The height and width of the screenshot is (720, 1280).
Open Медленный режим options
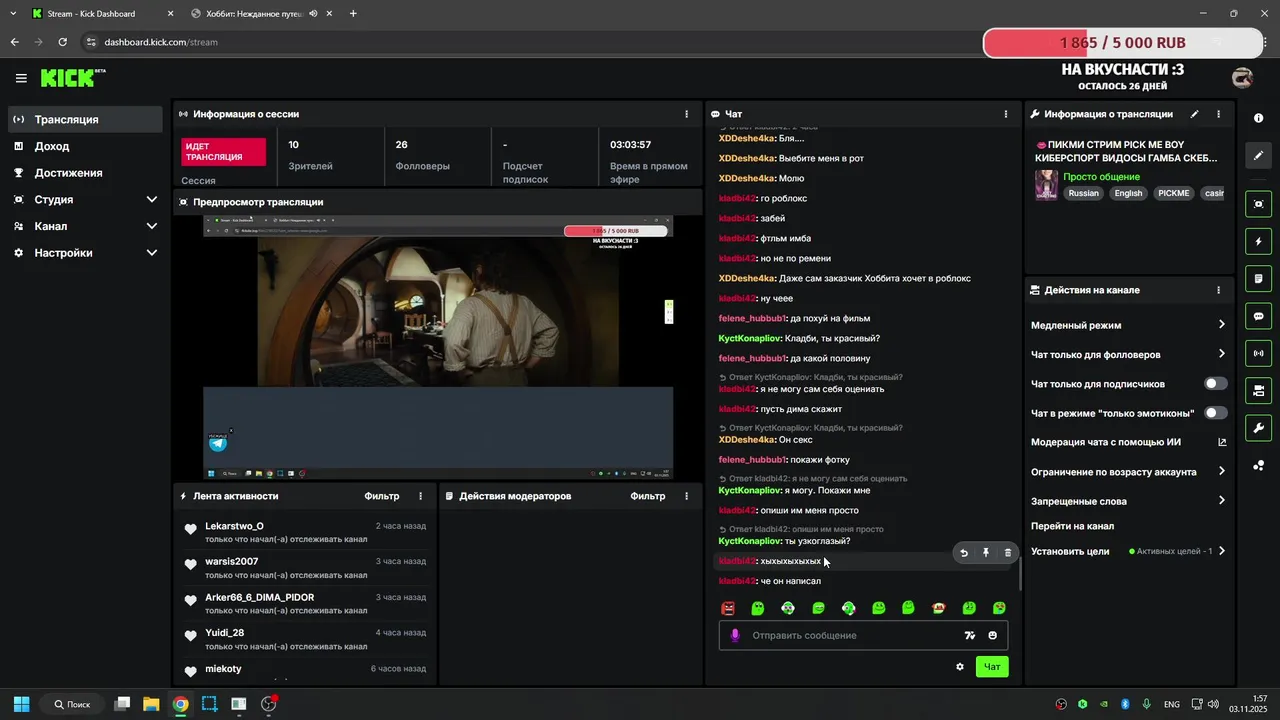click(x=1128, y=325)
